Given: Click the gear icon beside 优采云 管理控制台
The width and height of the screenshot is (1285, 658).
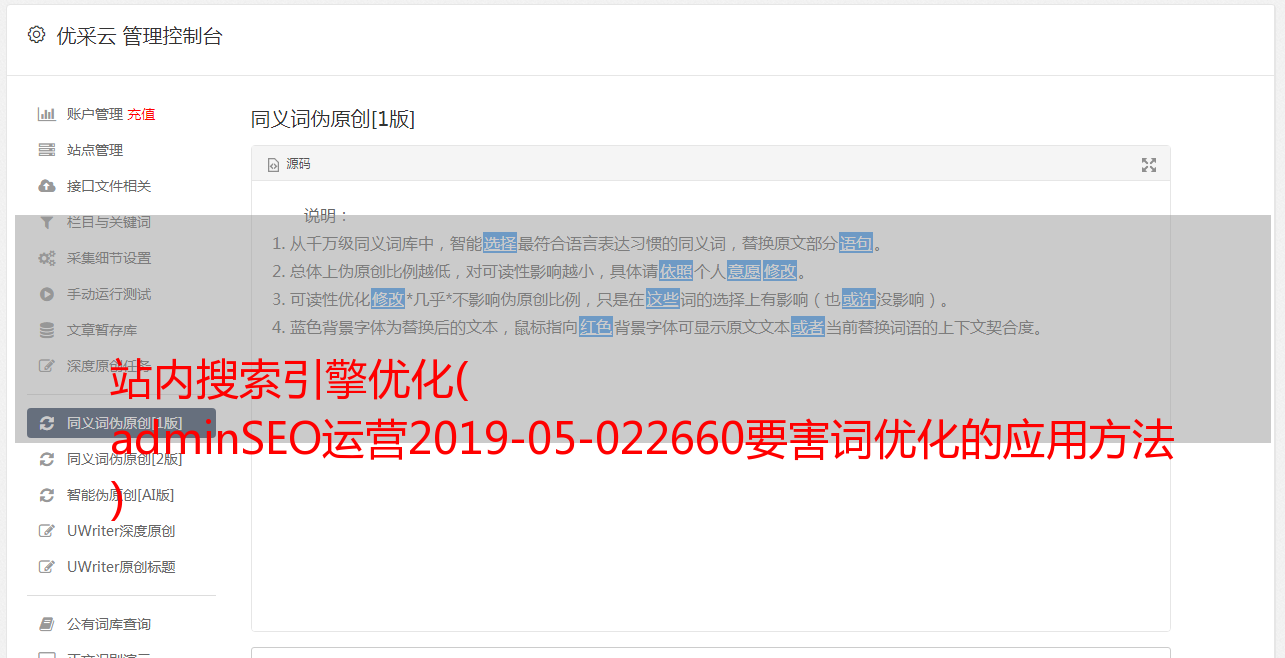Looking at the screenshot, I should (x=37, y=35).
